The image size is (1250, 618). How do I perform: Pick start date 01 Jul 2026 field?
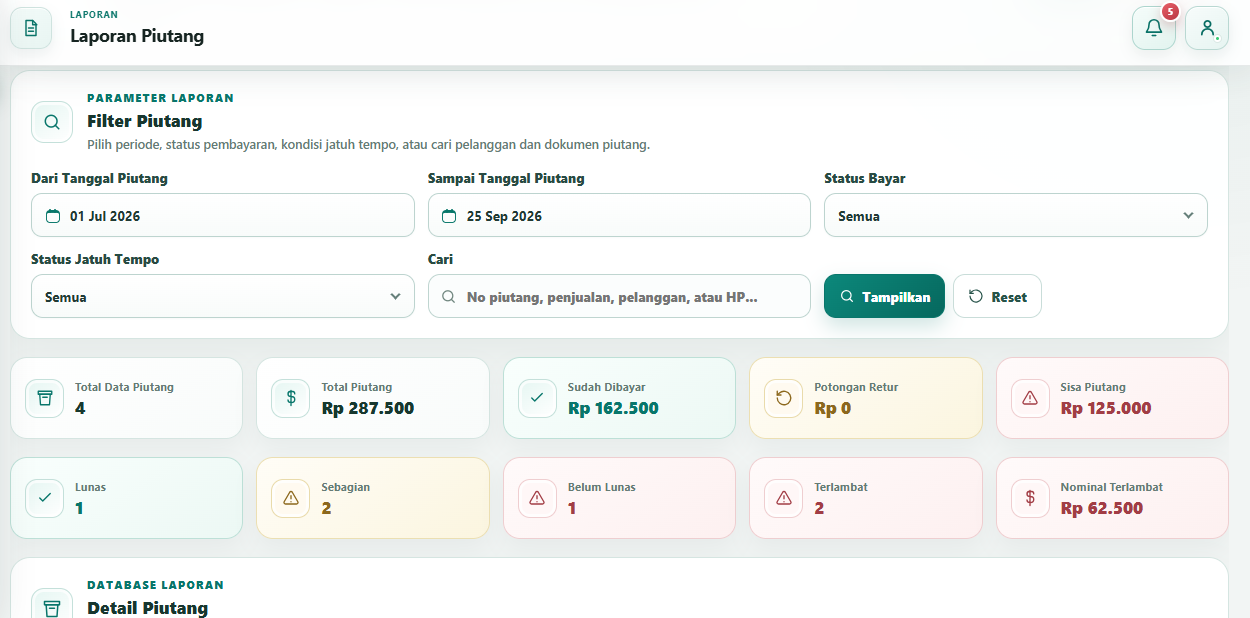pos(223,215)
